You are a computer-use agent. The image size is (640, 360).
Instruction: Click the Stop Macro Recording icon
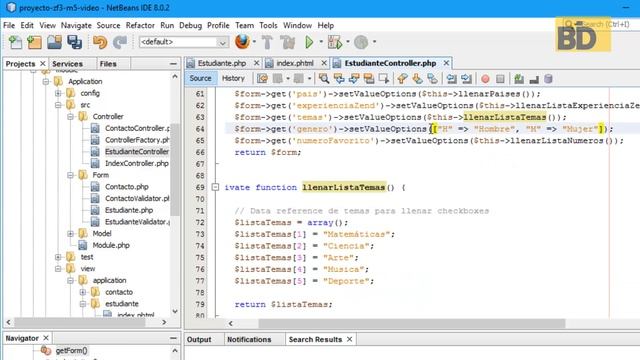[x=500, y=79]
